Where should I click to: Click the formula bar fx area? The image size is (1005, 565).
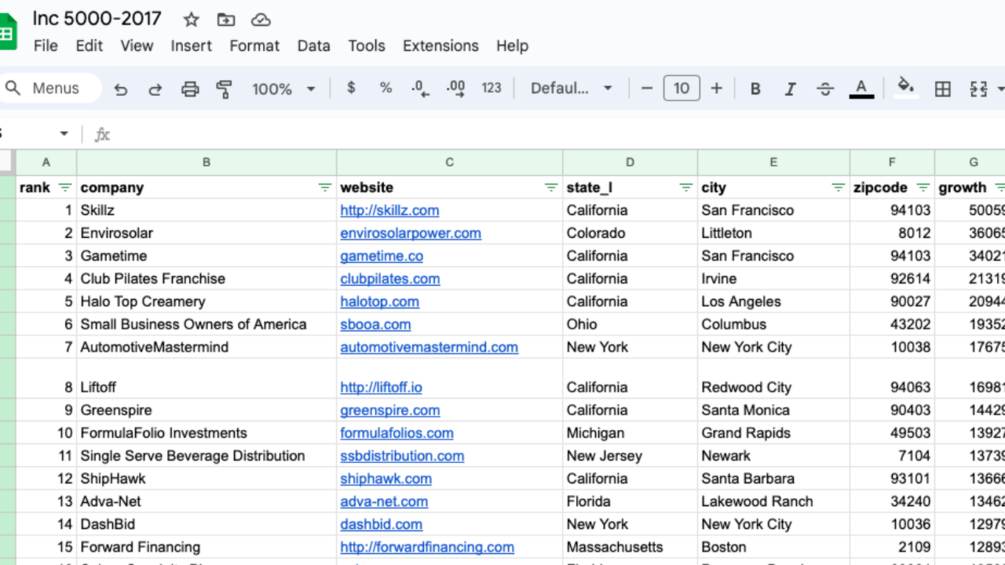(103, 134)
